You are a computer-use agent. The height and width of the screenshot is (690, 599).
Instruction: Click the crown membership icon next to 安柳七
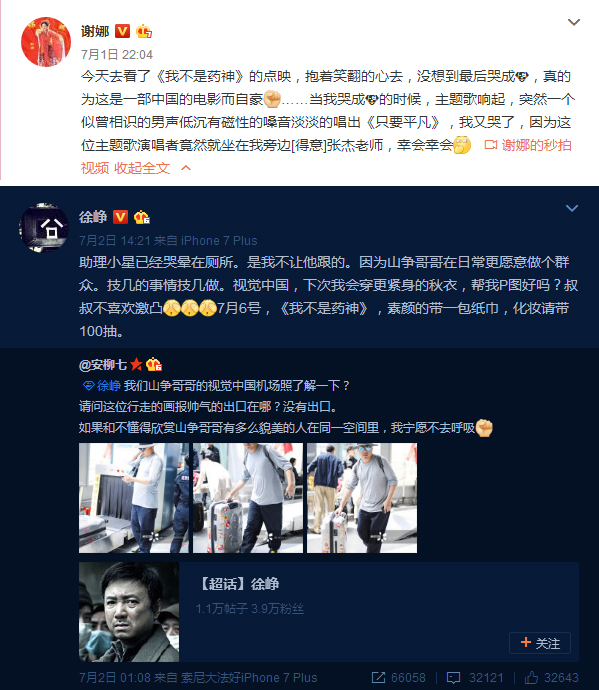click(x=154, y=364)
